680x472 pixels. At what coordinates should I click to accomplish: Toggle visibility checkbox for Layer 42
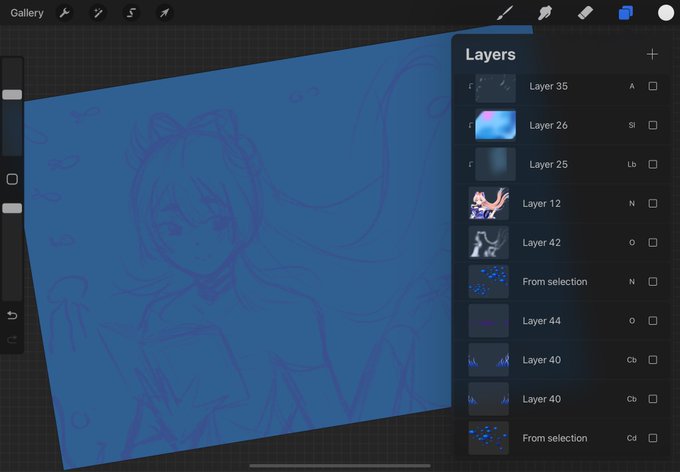pyautogui.click(x=653, y=243)
